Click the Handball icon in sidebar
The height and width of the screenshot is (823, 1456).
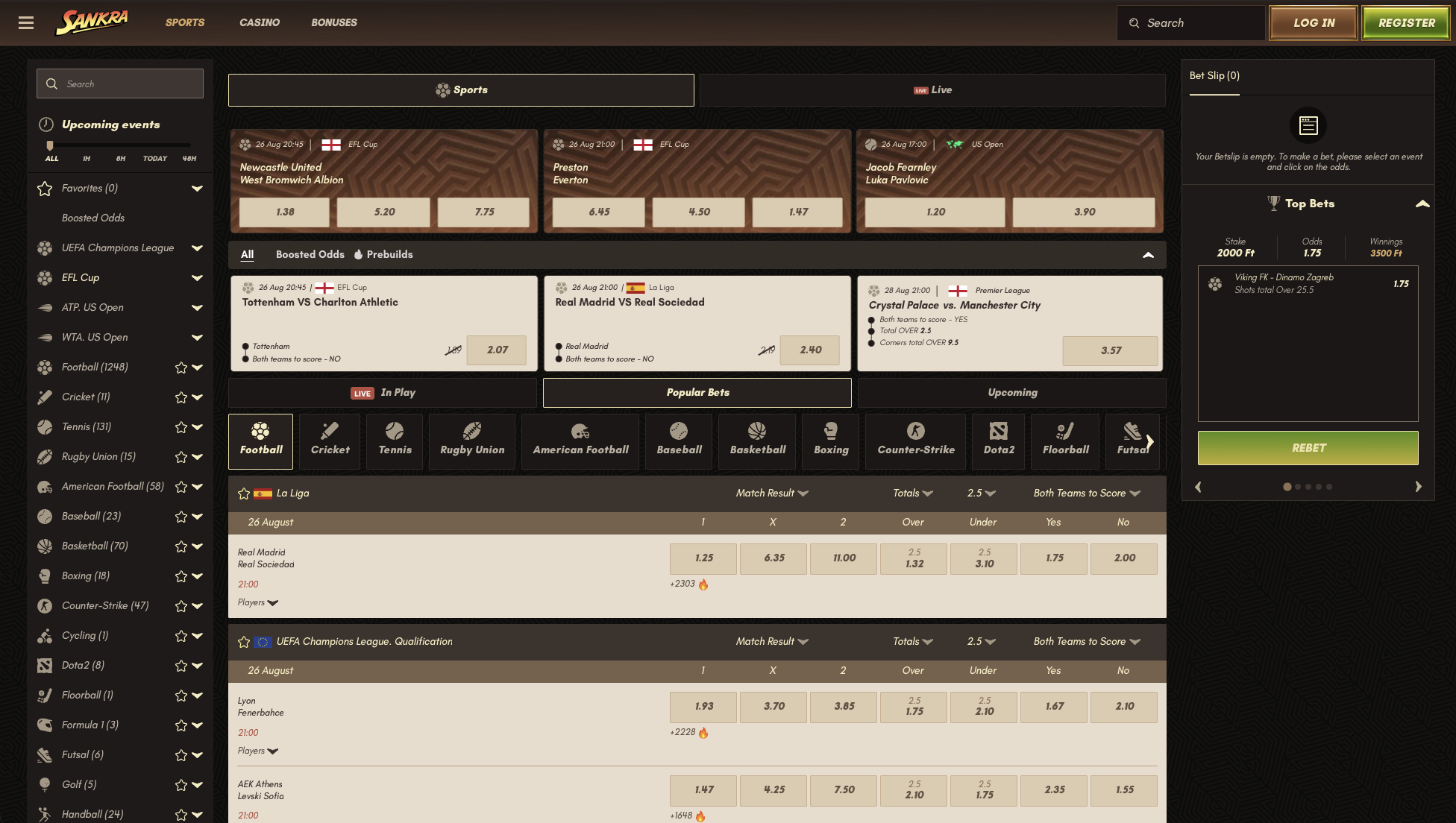(x=45, y=815)
